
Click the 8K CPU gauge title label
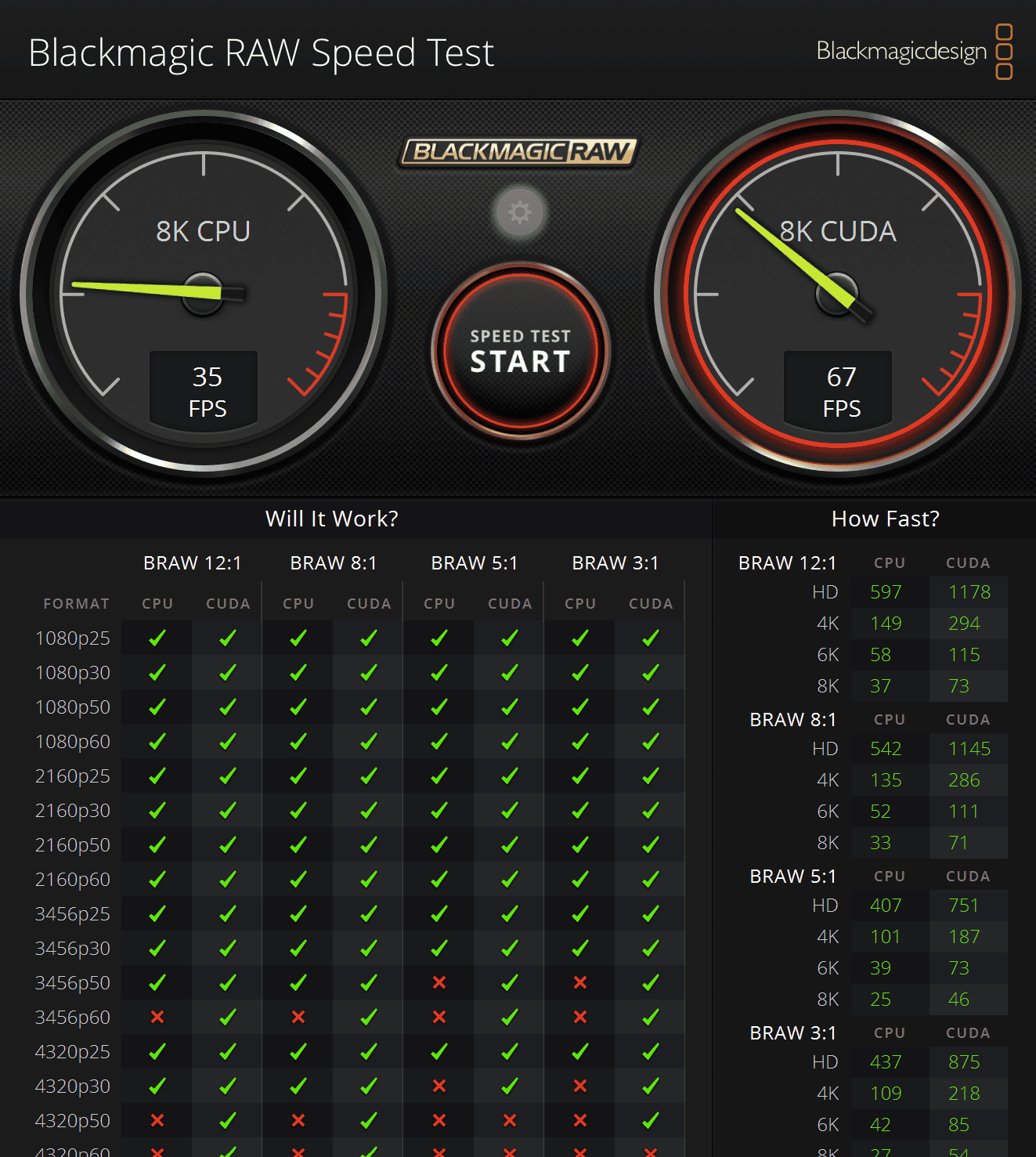[x=203, y=231]
